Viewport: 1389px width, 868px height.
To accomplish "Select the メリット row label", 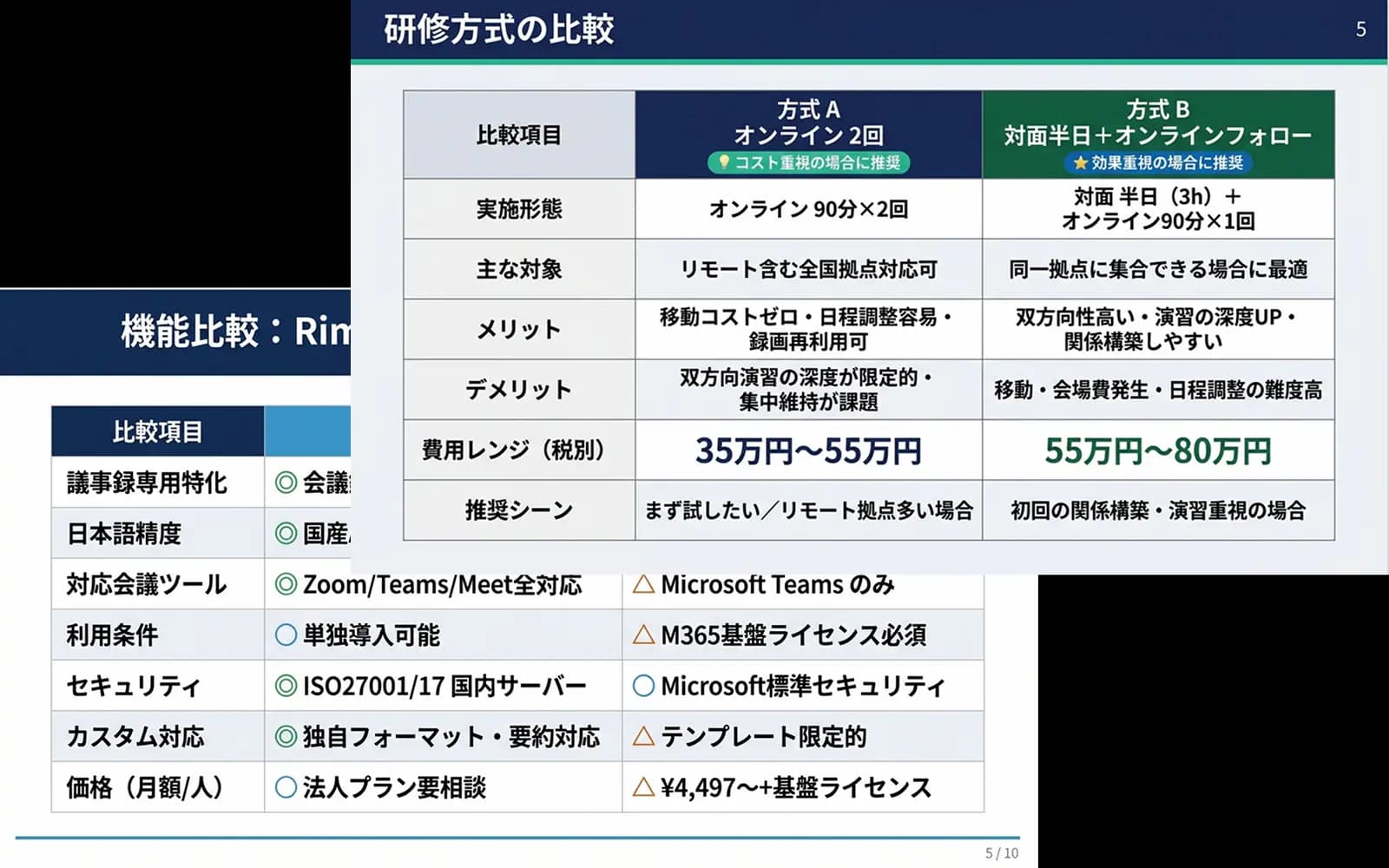I will (x=519, y=330).
